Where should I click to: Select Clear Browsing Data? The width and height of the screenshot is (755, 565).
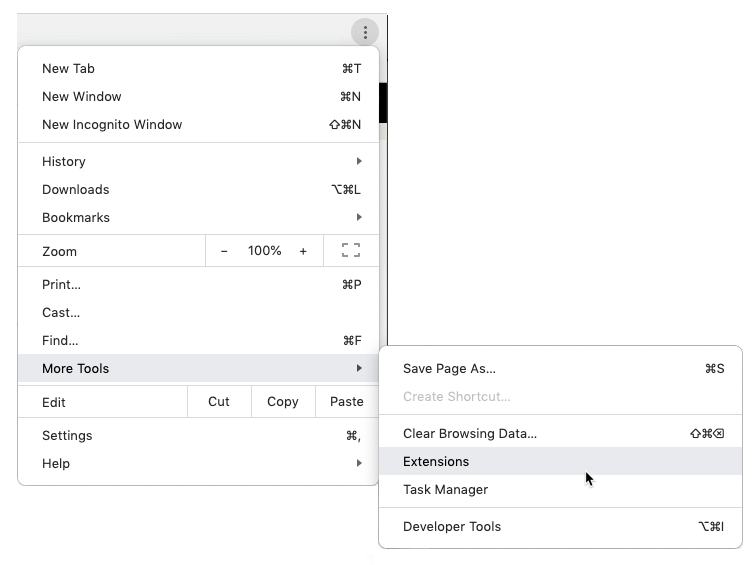point(470,434)
